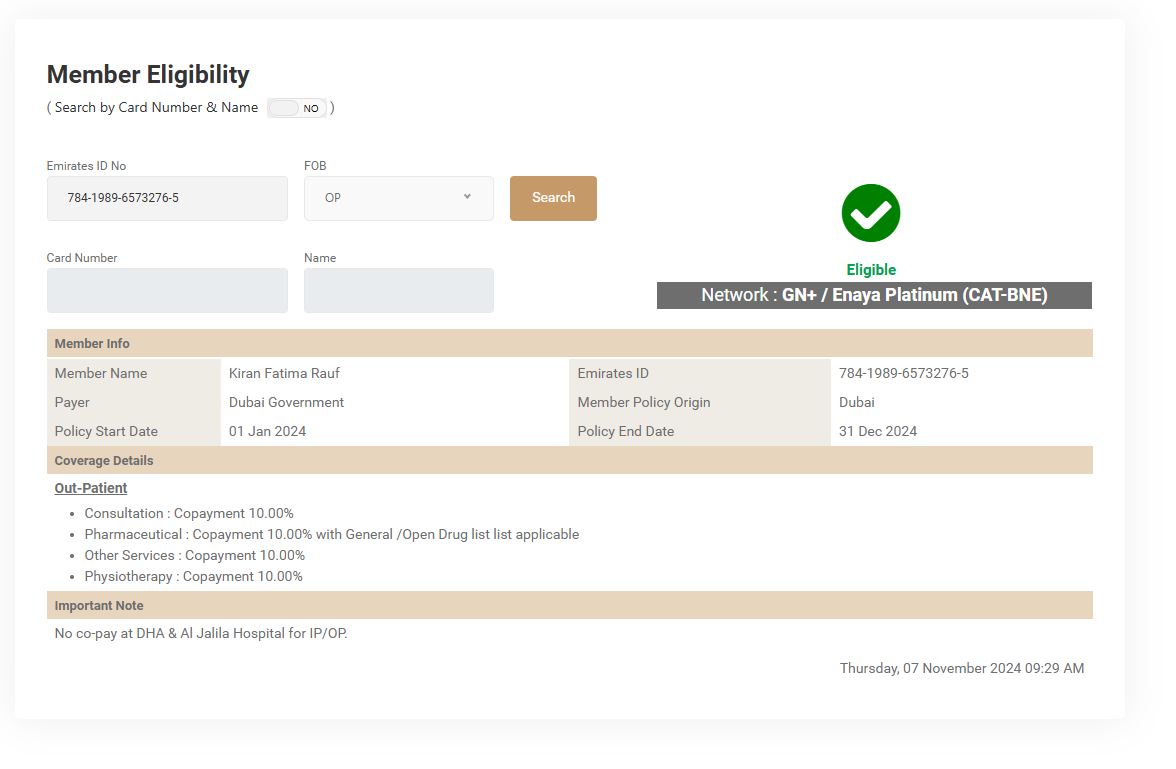Click member name Kiran Fatima Rauf
The image size is (1176, 769).
click(x=284, y=373)
